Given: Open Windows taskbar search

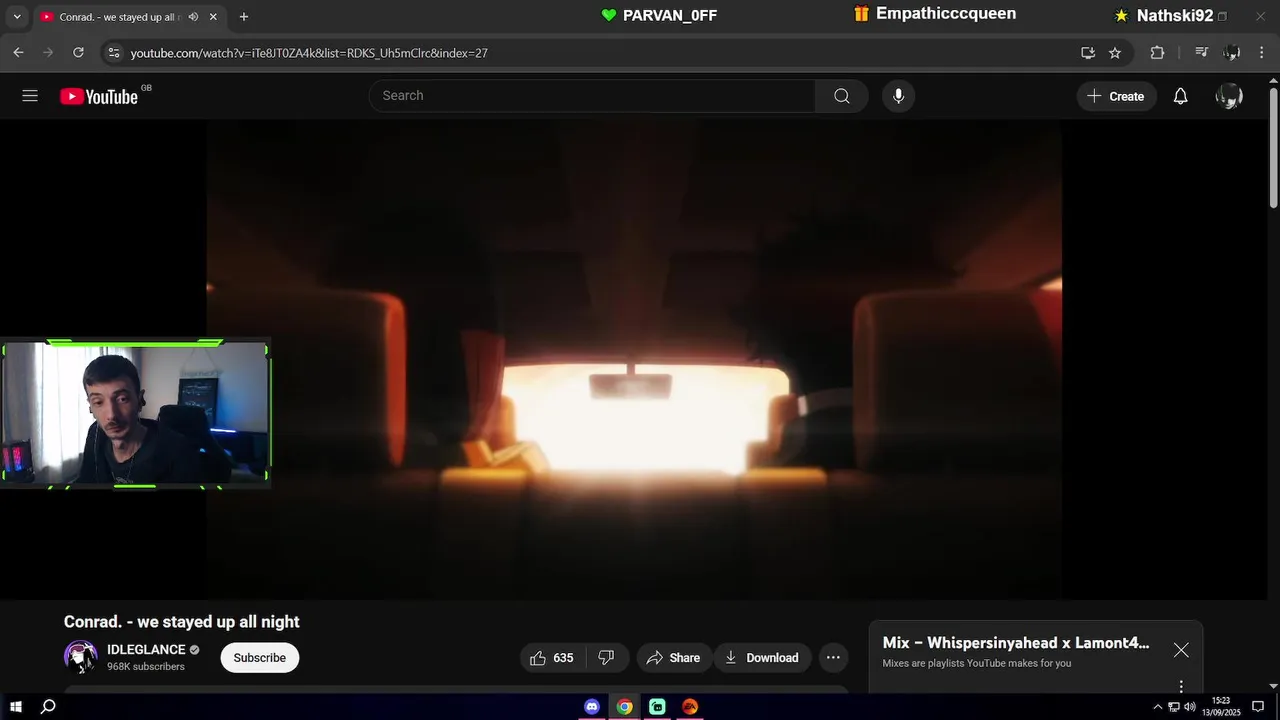Looking at the screenshot, I should [x=48, y=707].
